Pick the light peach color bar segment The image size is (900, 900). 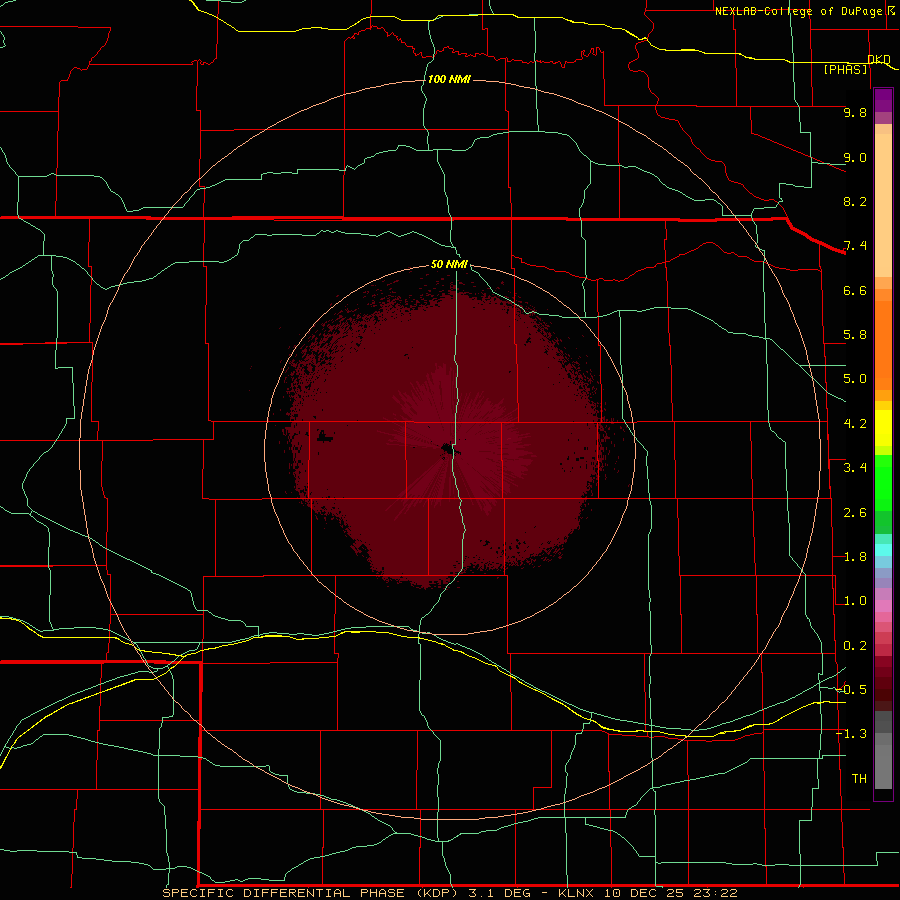point(883,205)
